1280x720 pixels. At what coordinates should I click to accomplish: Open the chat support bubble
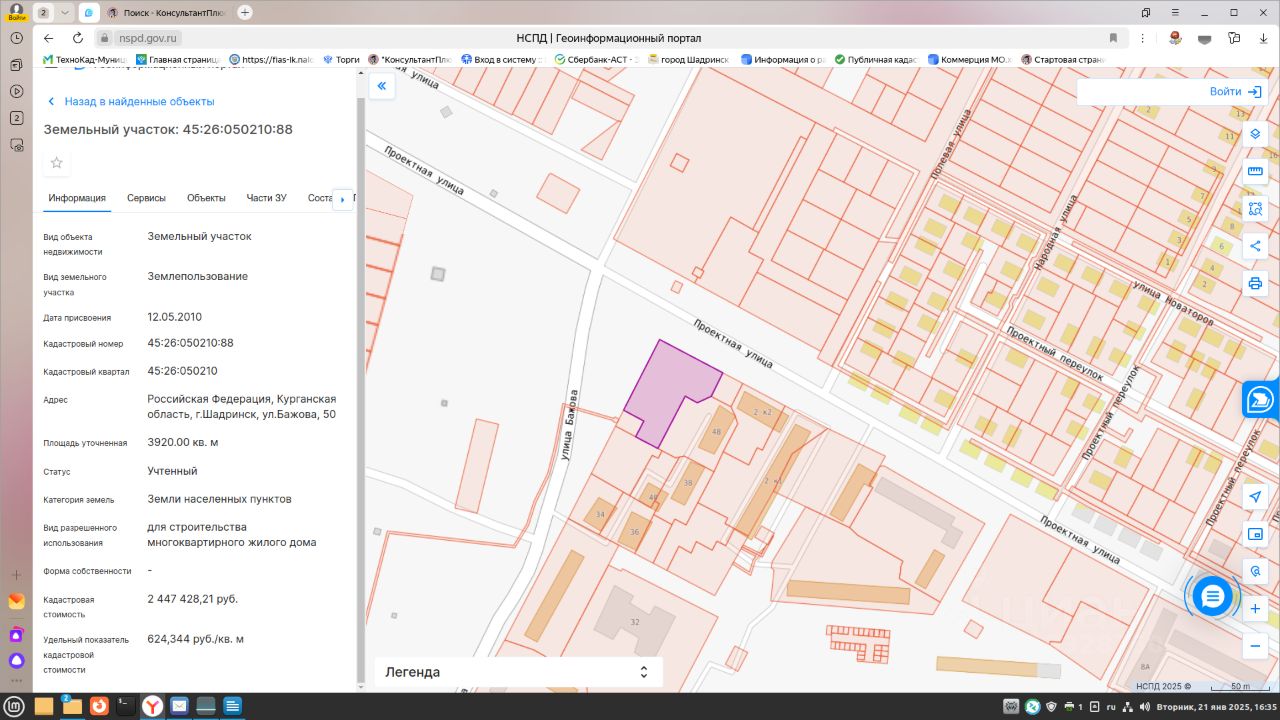[x=1212, y=597]
